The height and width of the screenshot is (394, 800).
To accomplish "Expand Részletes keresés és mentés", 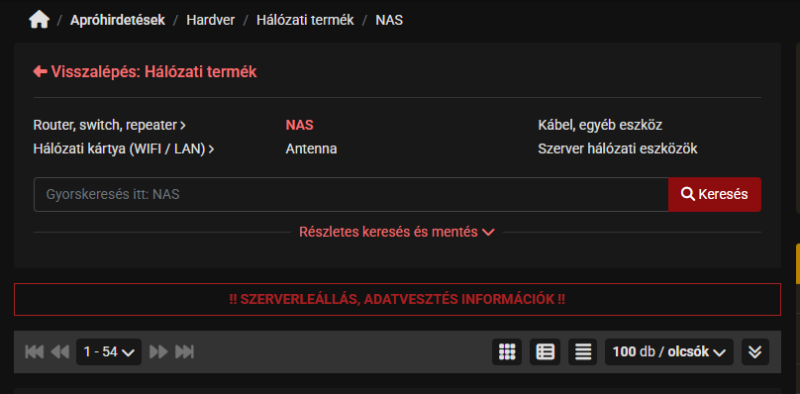I will tap(397, 232).
